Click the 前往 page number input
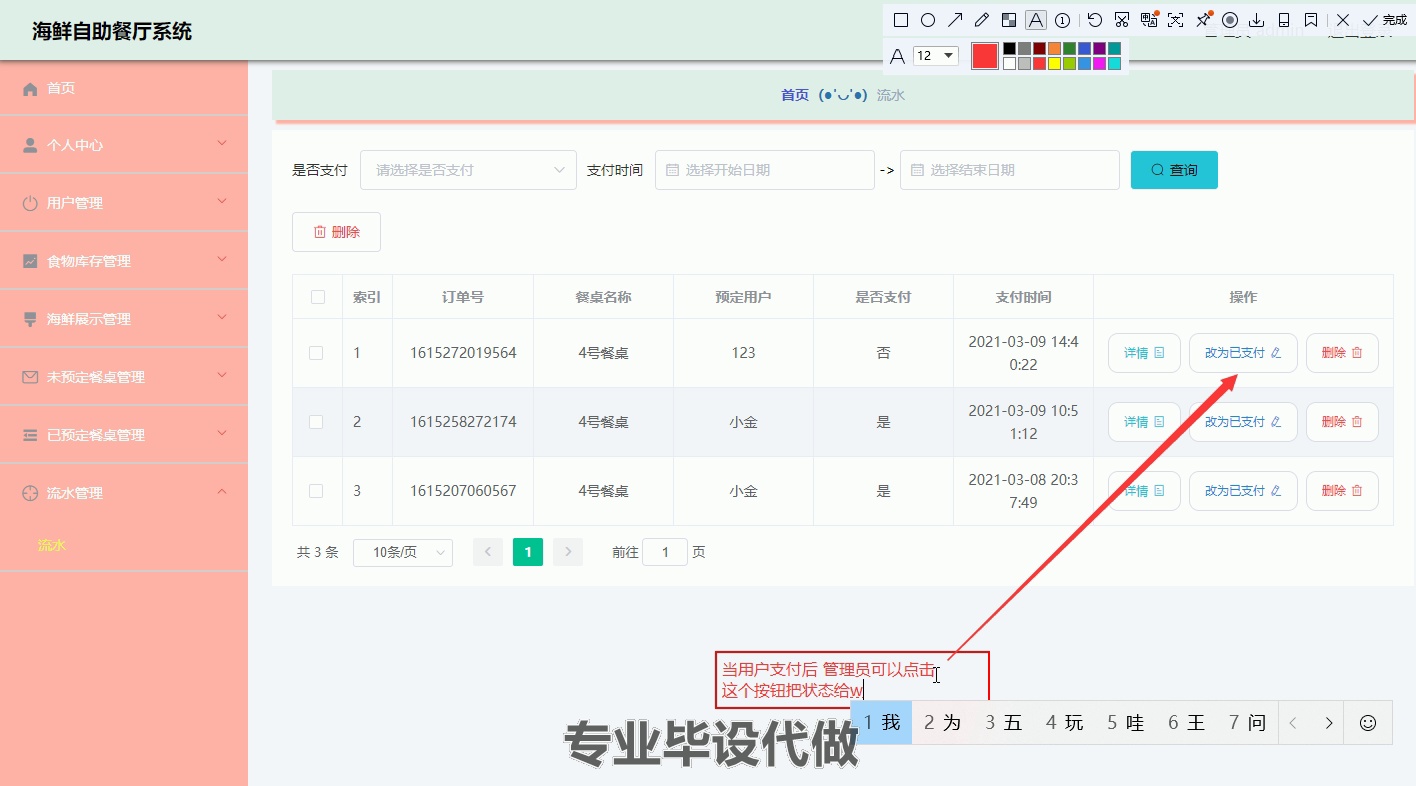Viewport: 1416px width, 786px height. [665, 552]
